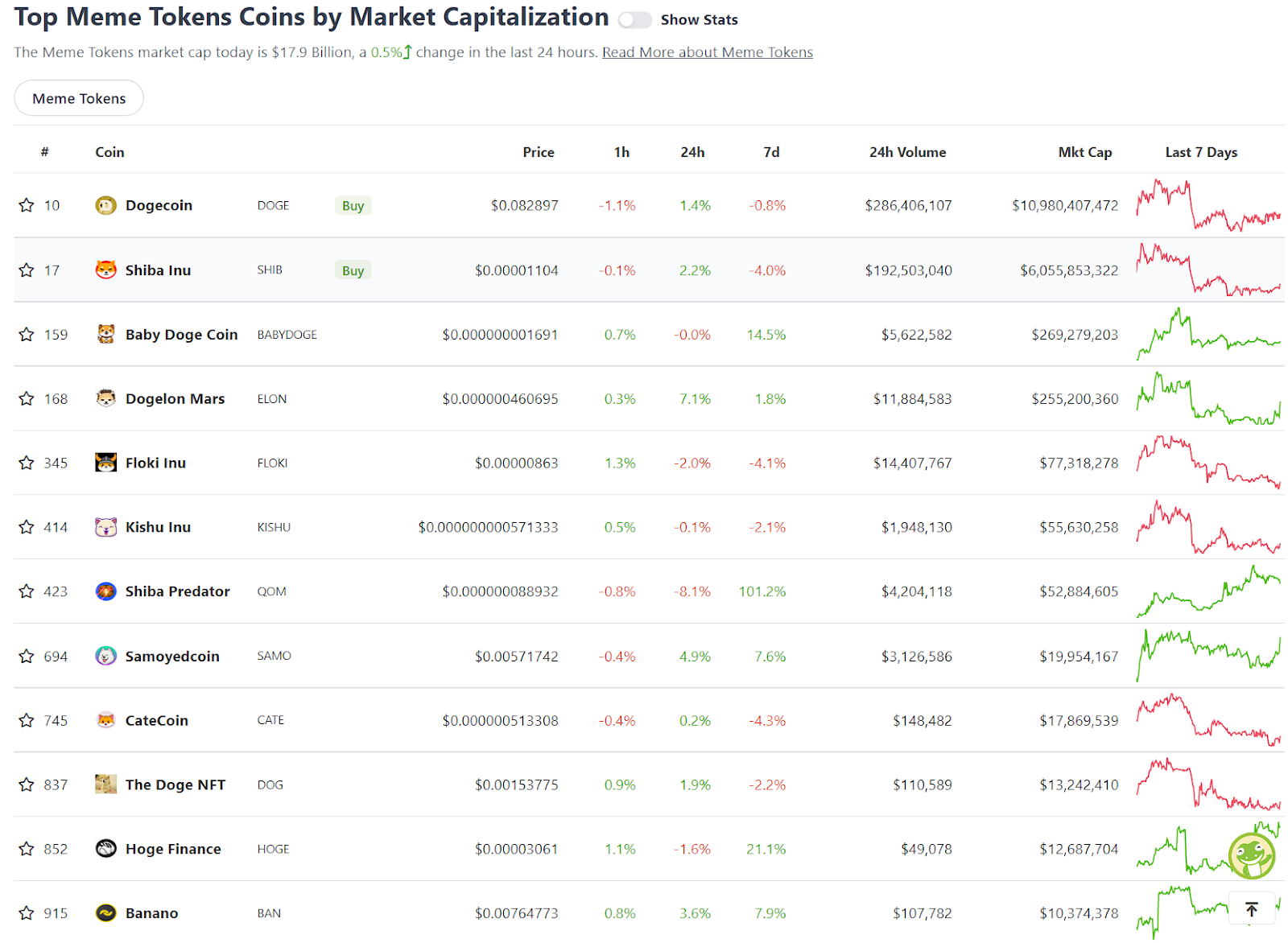Sort table by Price column header

(539, 152)
